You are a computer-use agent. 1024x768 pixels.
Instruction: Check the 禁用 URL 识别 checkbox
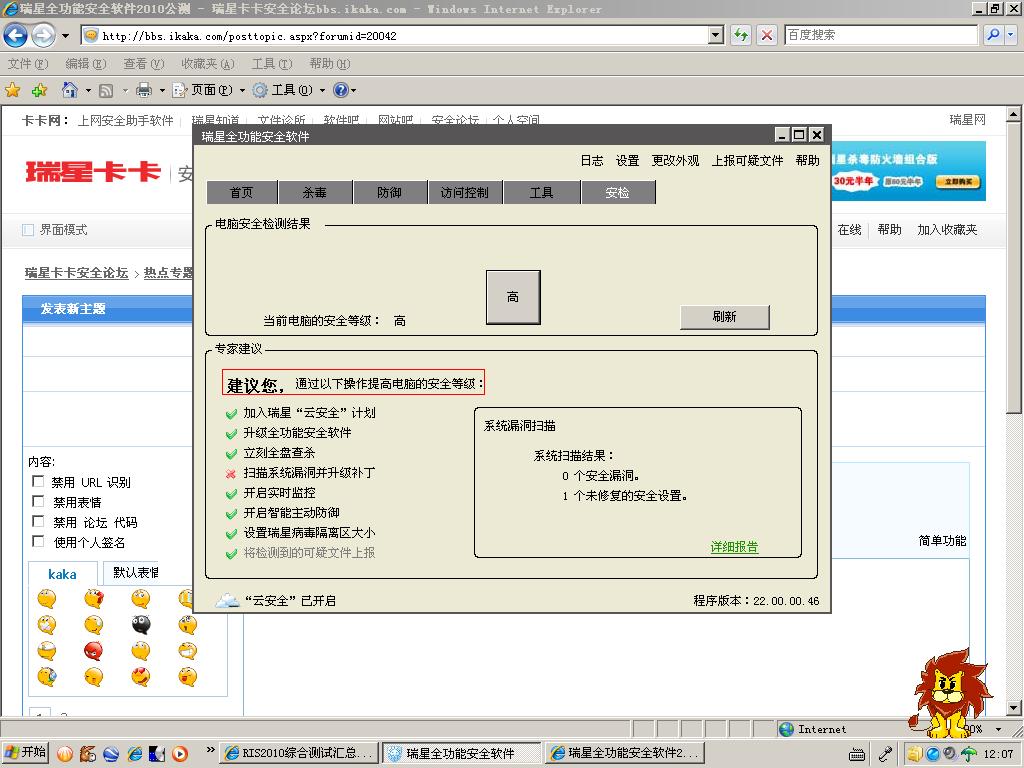pos(38,482)
